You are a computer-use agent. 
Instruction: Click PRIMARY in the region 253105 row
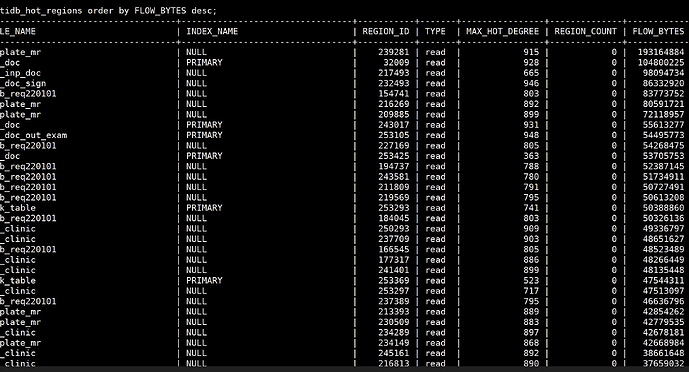pos(204,135)
